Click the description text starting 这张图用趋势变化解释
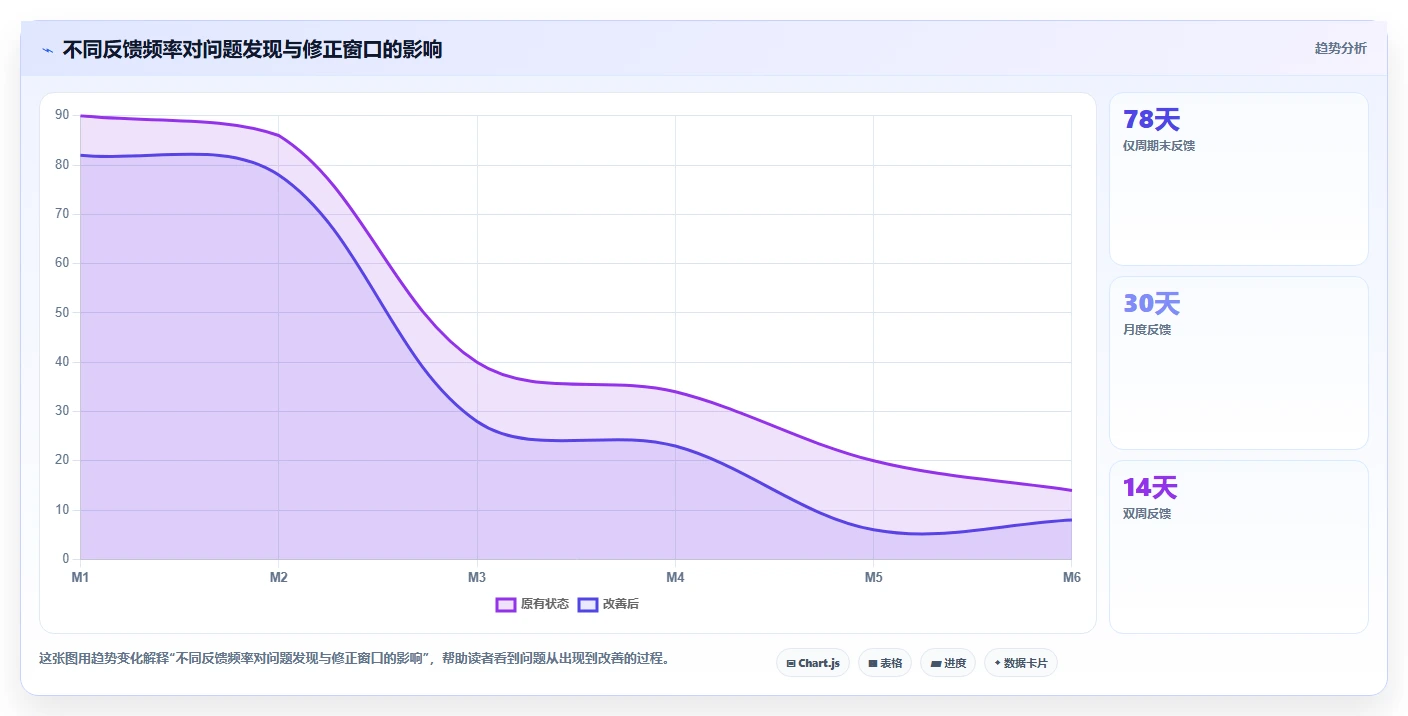This screenshot has height=716, width=1408. pyautogui.click(x=354, y=659)
